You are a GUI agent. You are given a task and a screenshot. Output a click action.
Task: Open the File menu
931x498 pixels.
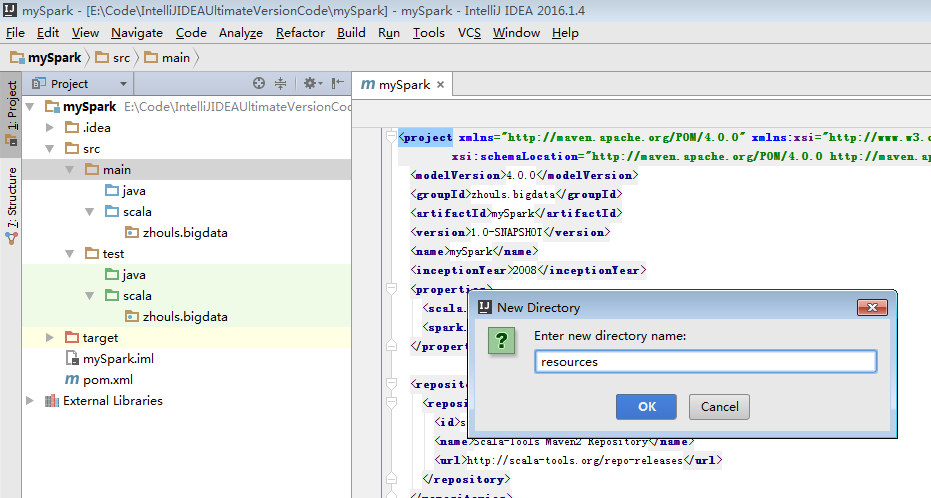coord(15,33)
